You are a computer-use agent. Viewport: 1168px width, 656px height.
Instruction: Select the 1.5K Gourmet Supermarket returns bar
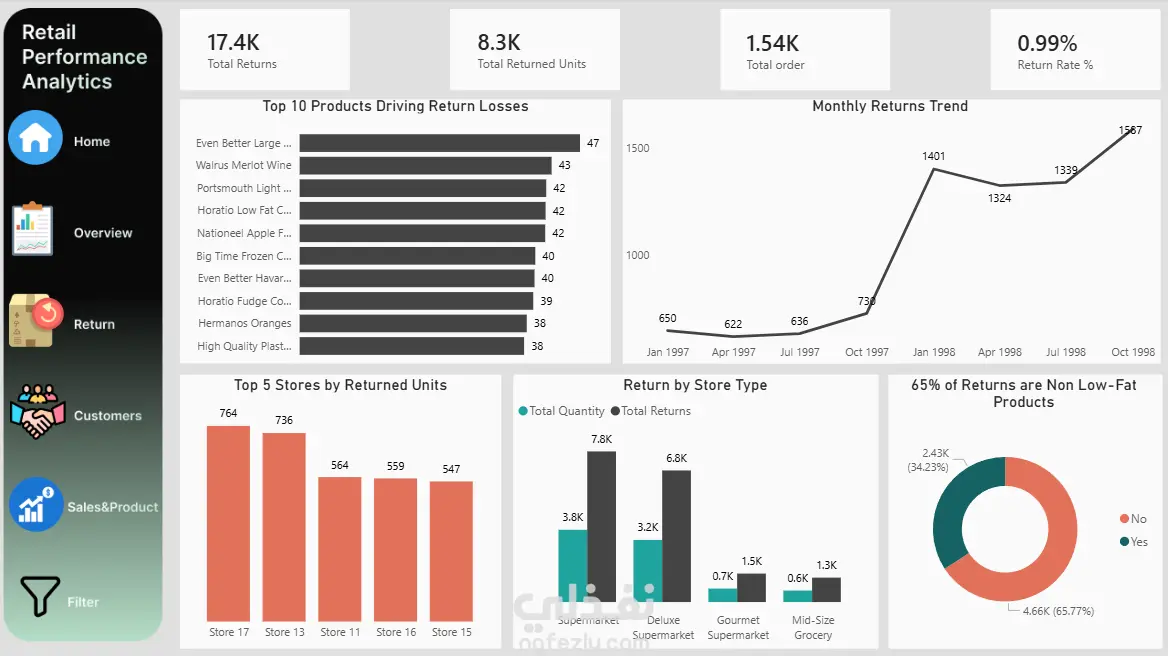(x=752, y=587)
